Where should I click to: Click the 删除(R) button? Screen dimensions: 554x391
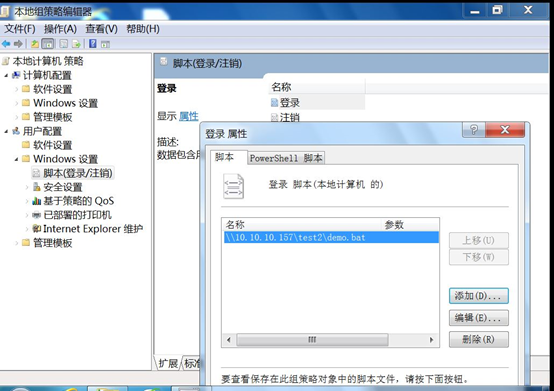[479, 339]
